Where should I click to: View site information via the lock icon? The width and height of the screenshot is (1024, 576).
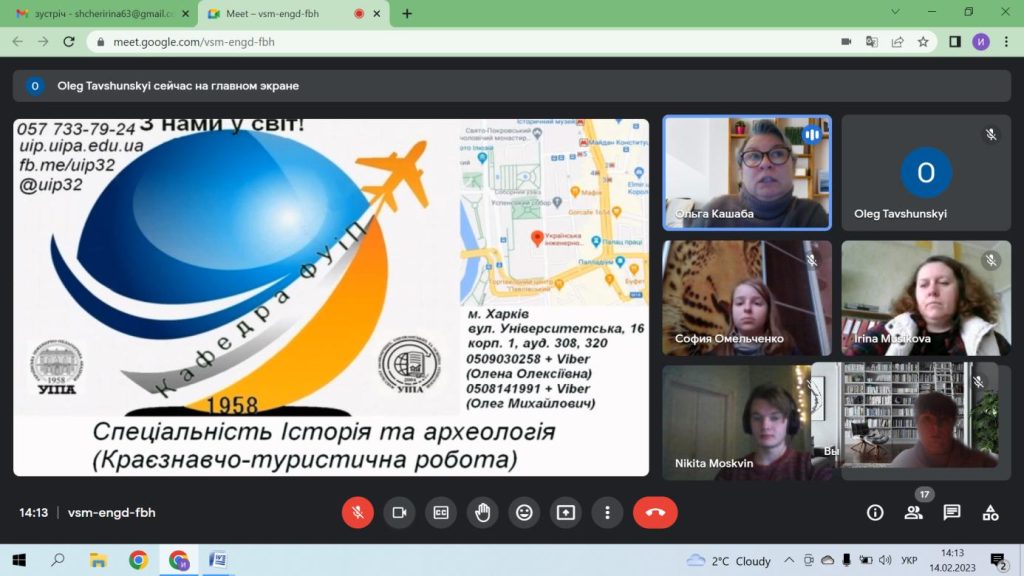100,42
